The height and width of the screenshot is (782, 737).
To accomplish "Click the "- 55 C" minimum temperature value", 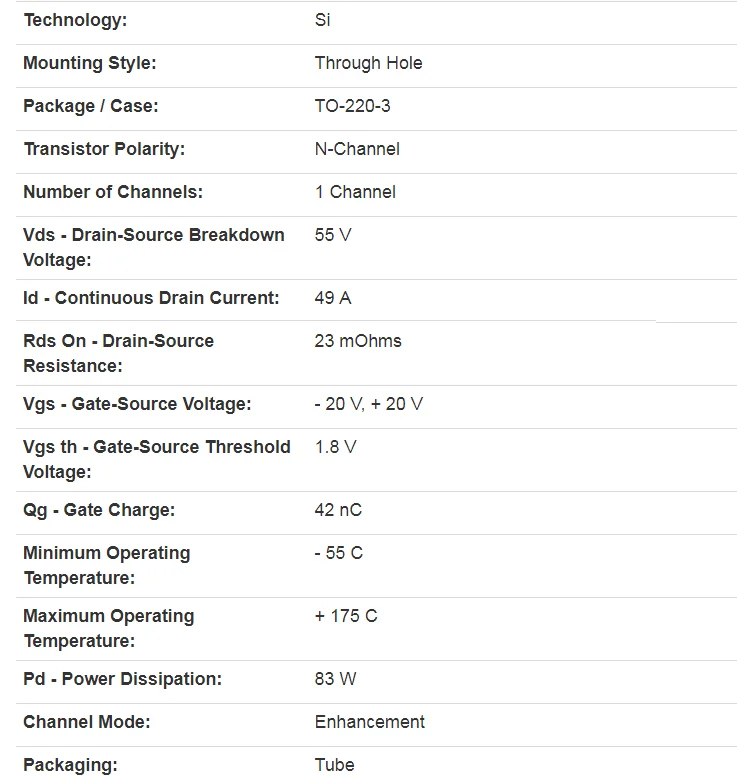I will (338, 553).
